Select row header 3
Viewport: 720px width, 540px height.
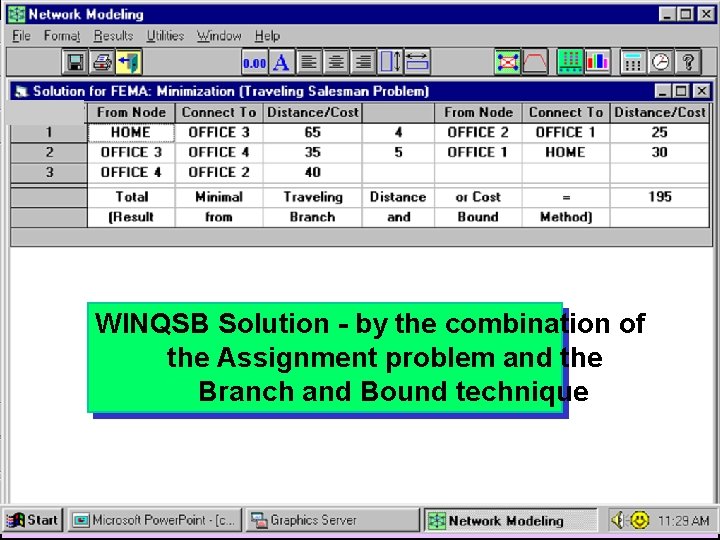pos(49,173)
